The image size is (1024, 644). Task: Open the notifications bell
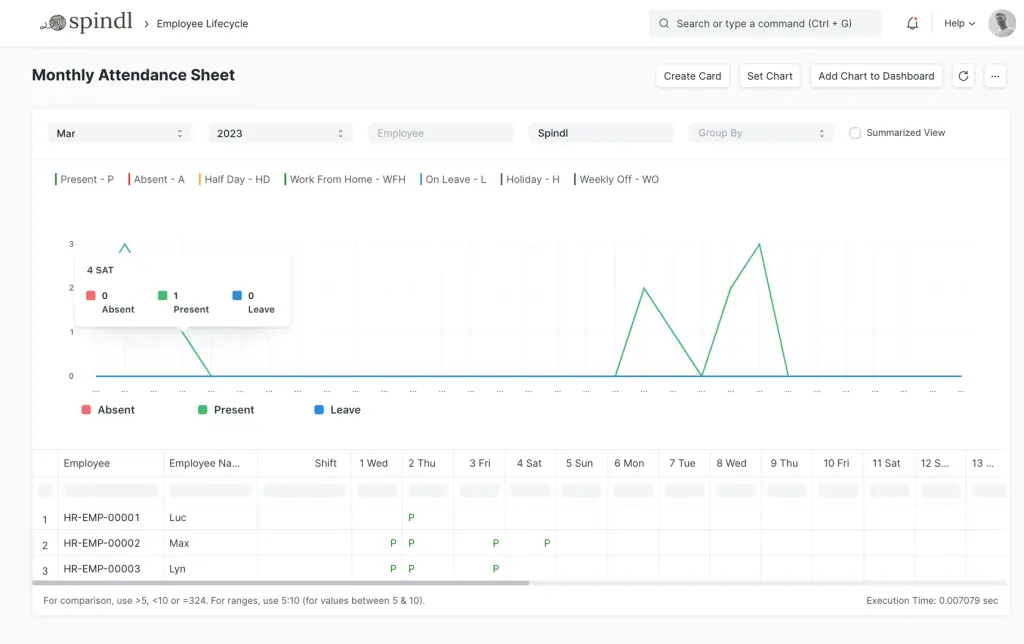click(912, 23)
